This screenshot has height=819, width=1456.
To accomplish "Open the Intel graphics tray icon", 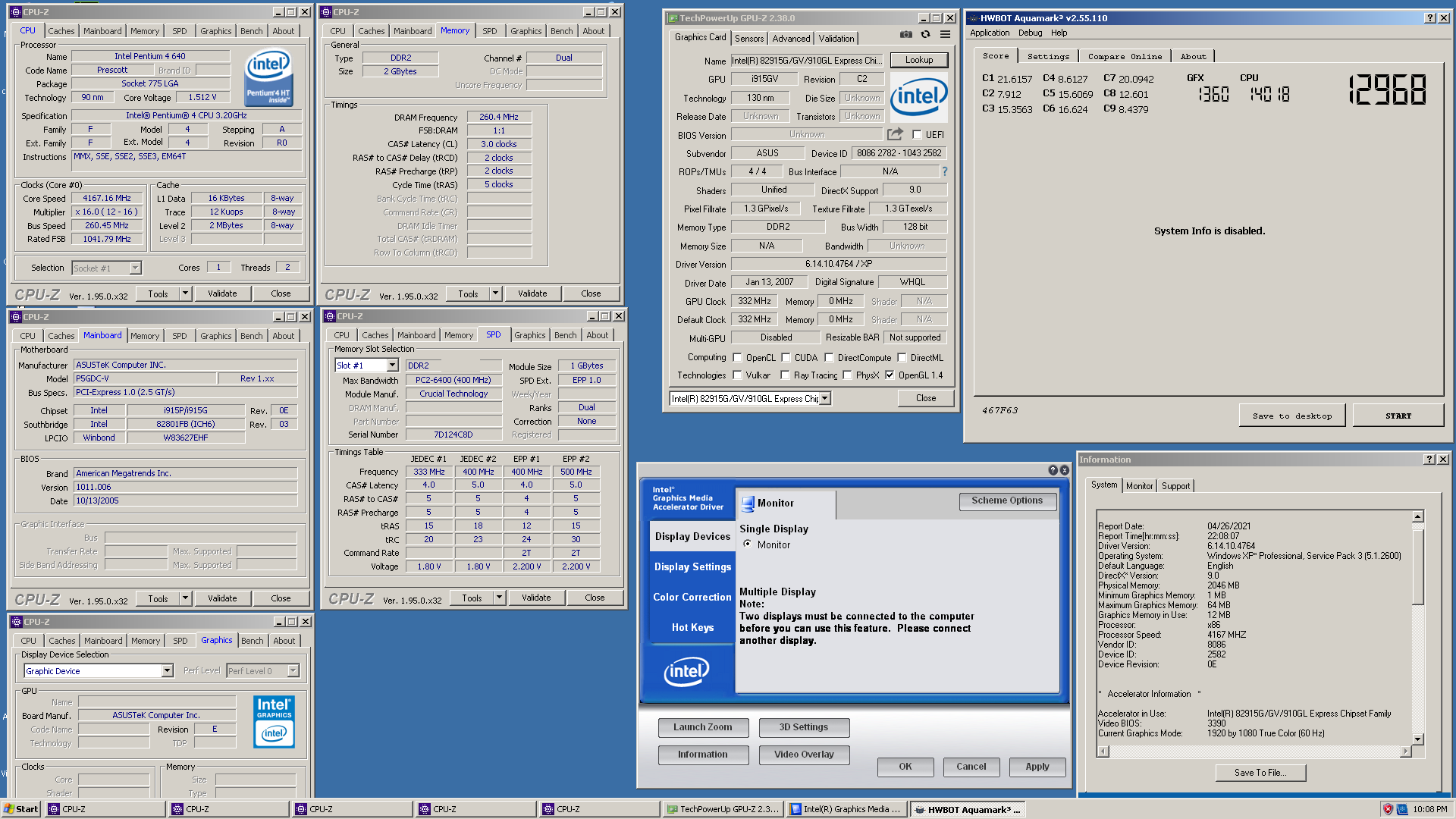I will click(1402, 809).
